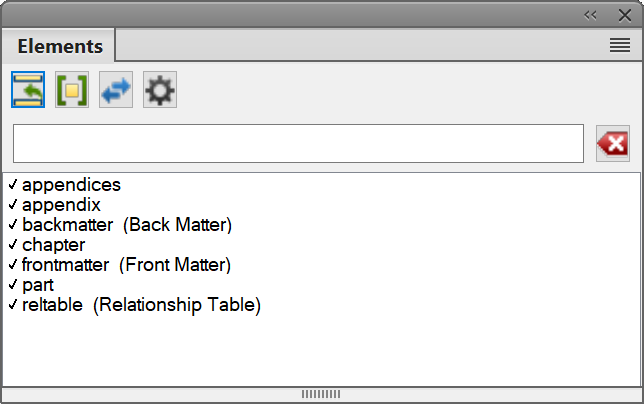
Task: Choose reltable (Relationship Table) element
Action: pos(141,305)
